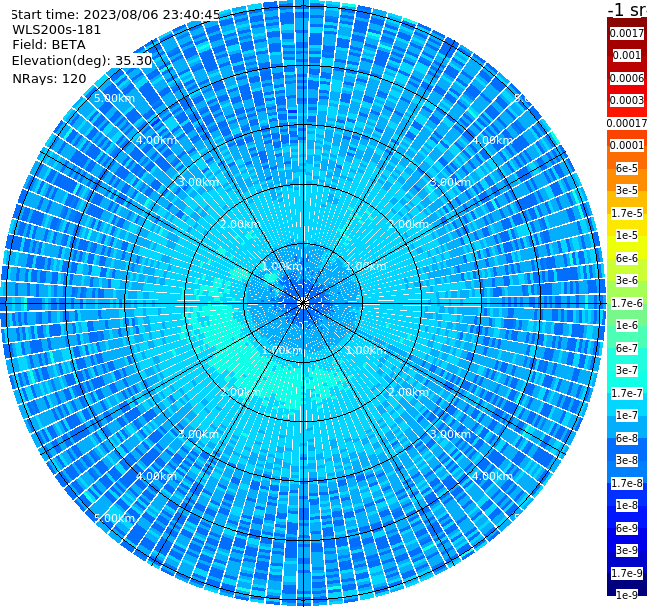This screenshot has width=647, height=607.
Task: Click the '3e-8' colorbar tick
Action: [x=627, y=460]
